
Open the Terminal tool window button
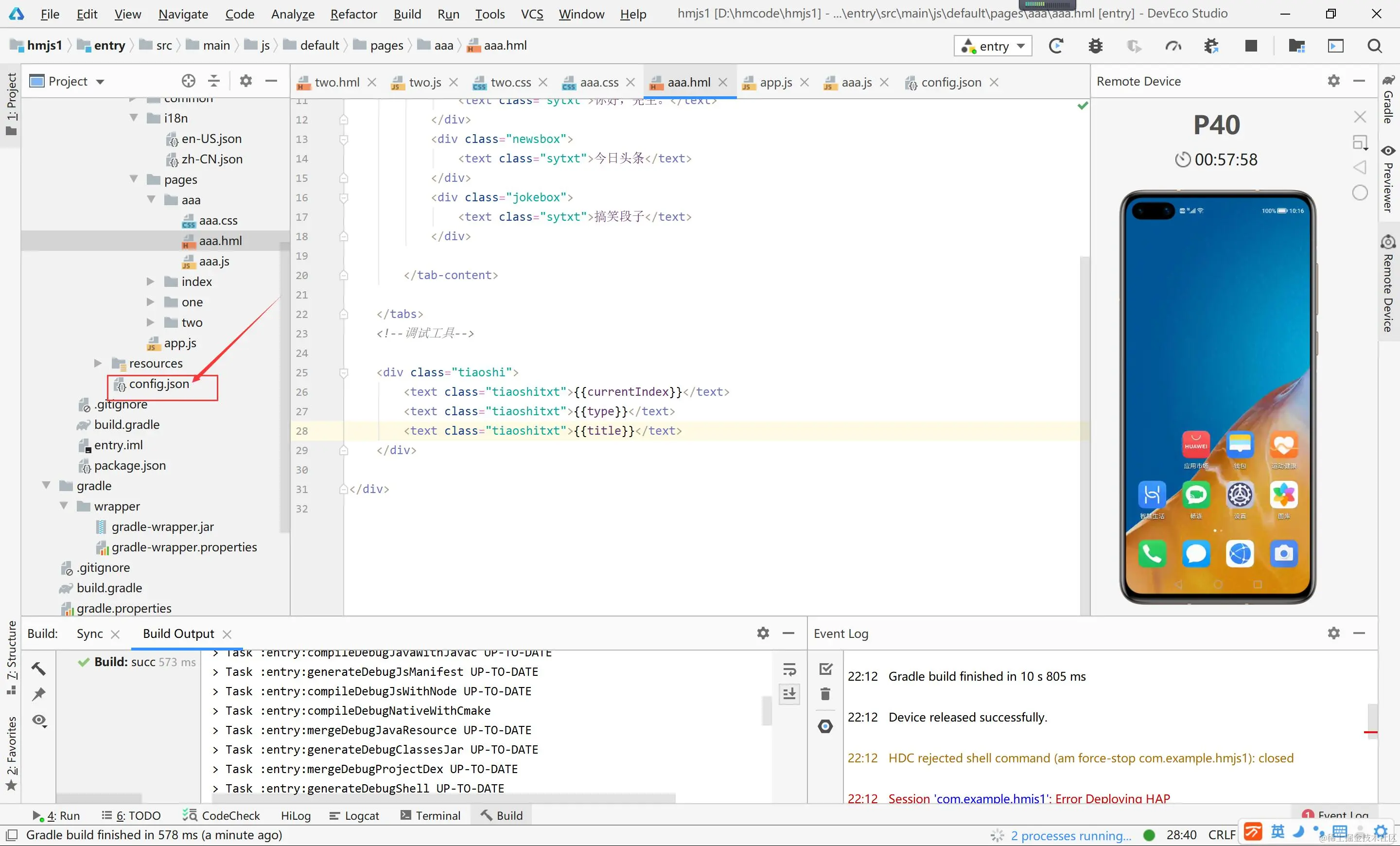(430, 815)
